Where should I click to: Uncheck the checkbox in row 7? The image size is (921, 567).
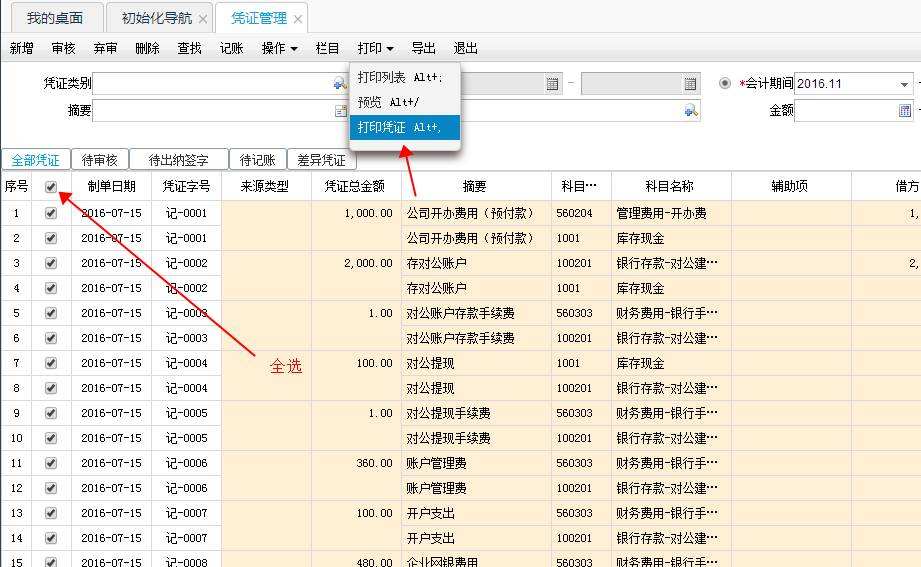[51, 363]
